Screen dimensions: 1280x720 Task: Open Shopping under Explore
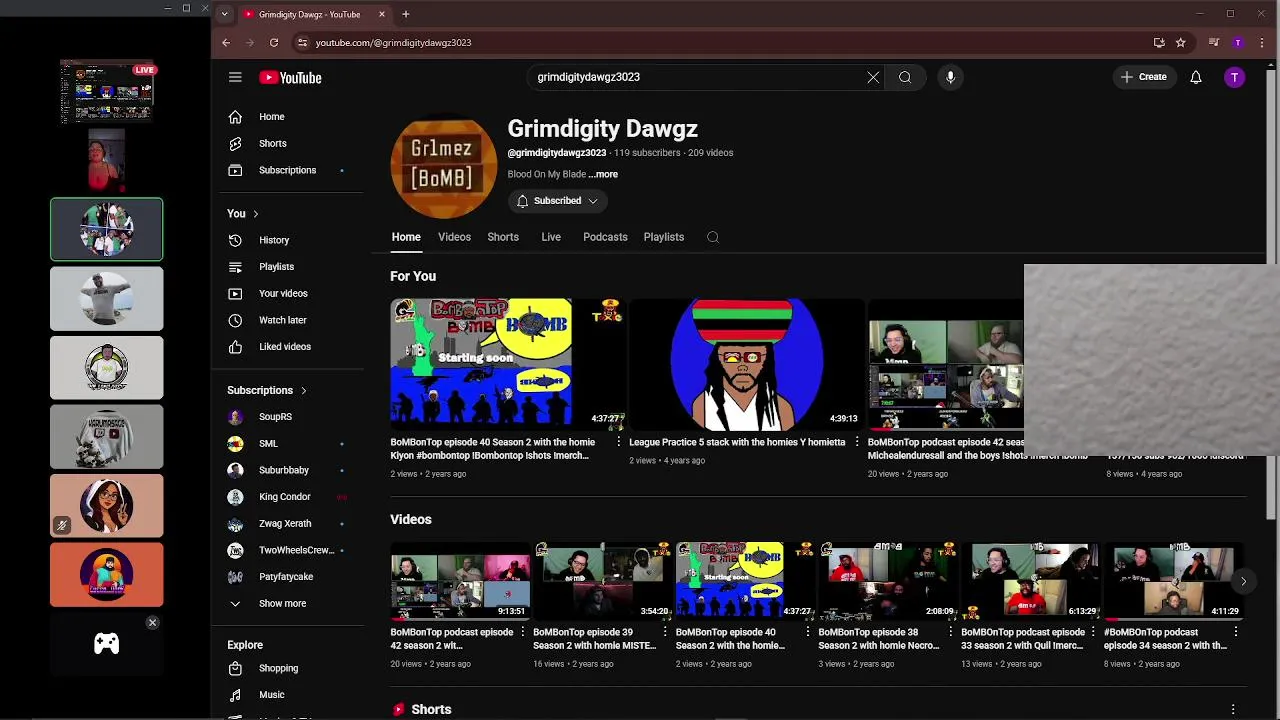click(x=290, y=668)
